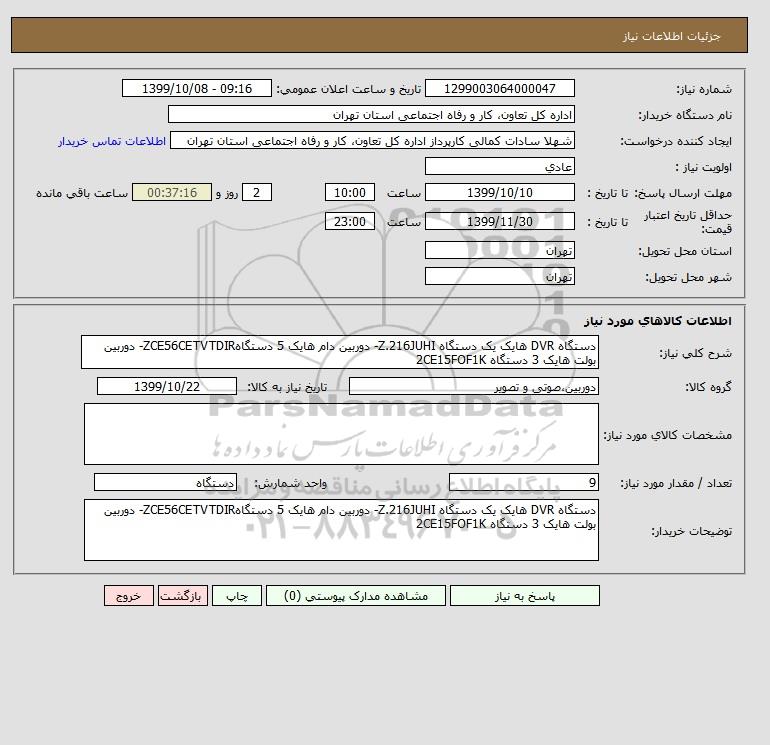Click the شهر محل تحویل field

pyautogui.click(x=499, y=276)
